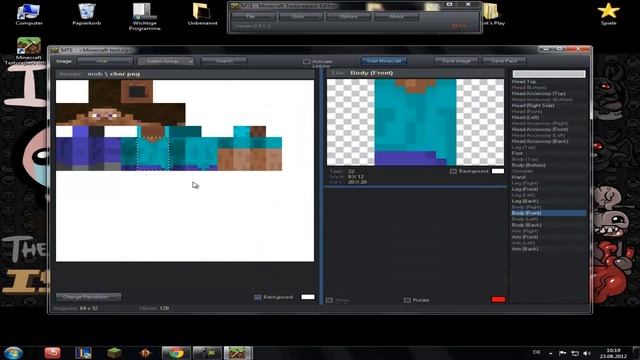
Task: Click the Start Minecraft button
Action: point(384,61)
